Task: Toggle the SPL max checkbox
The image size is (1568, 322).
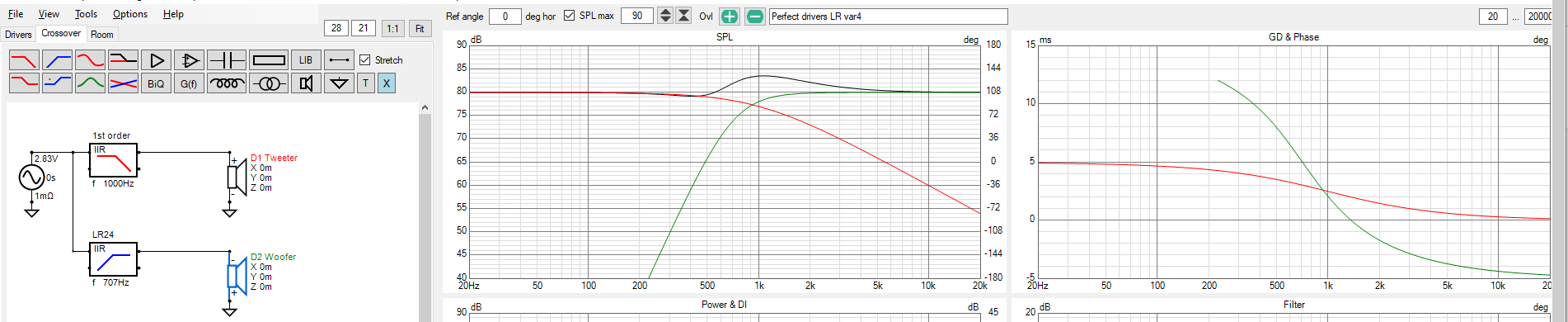Action: [x=569, y=16]
